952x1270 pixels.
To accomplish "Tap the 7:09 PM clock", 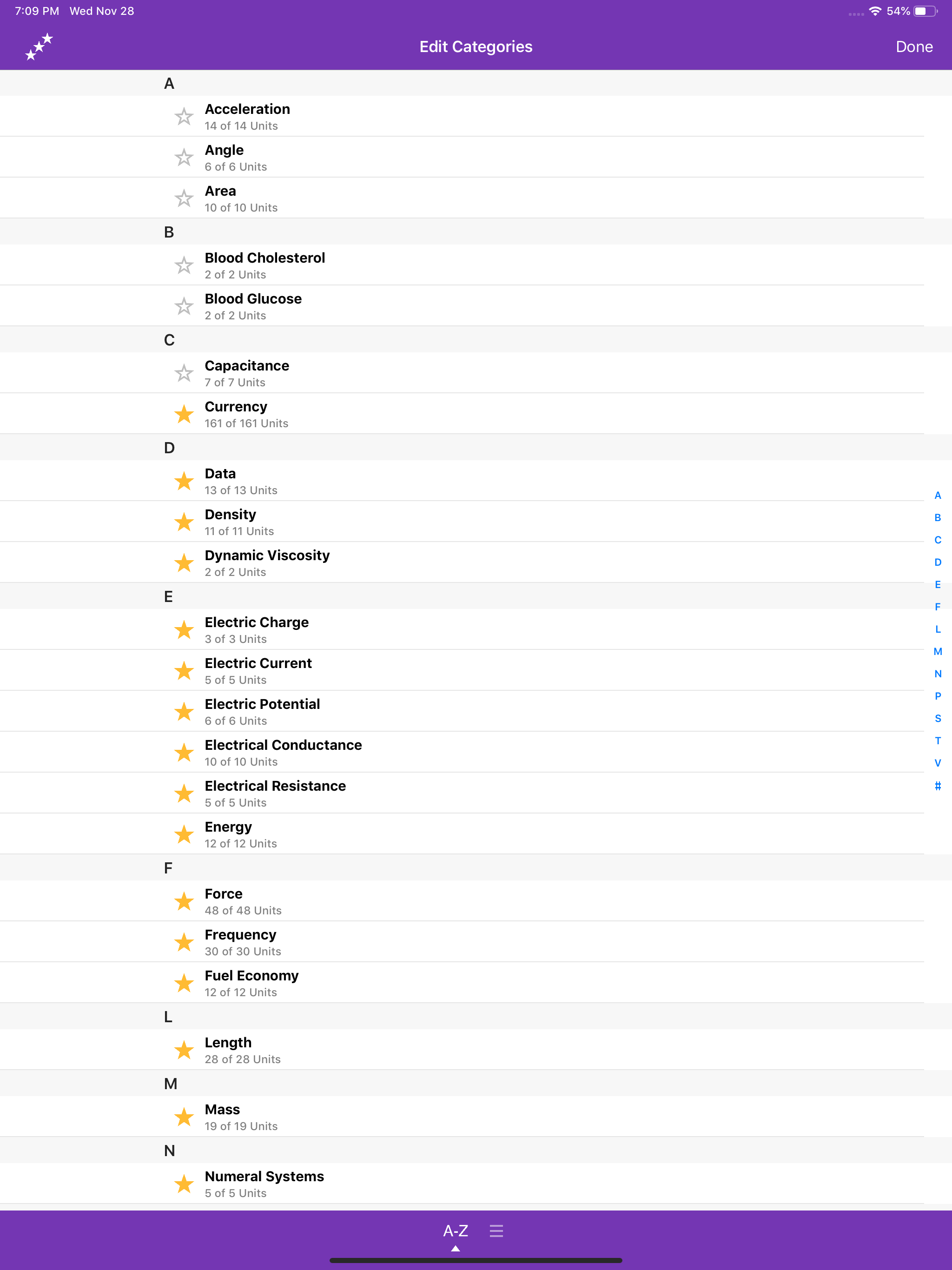I will tap(37, 11).
